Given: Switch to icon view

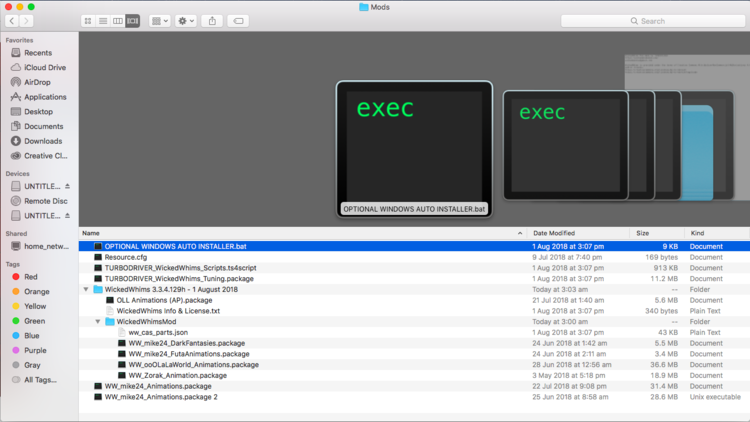Looking at the screenshot, I should (88, 21).
